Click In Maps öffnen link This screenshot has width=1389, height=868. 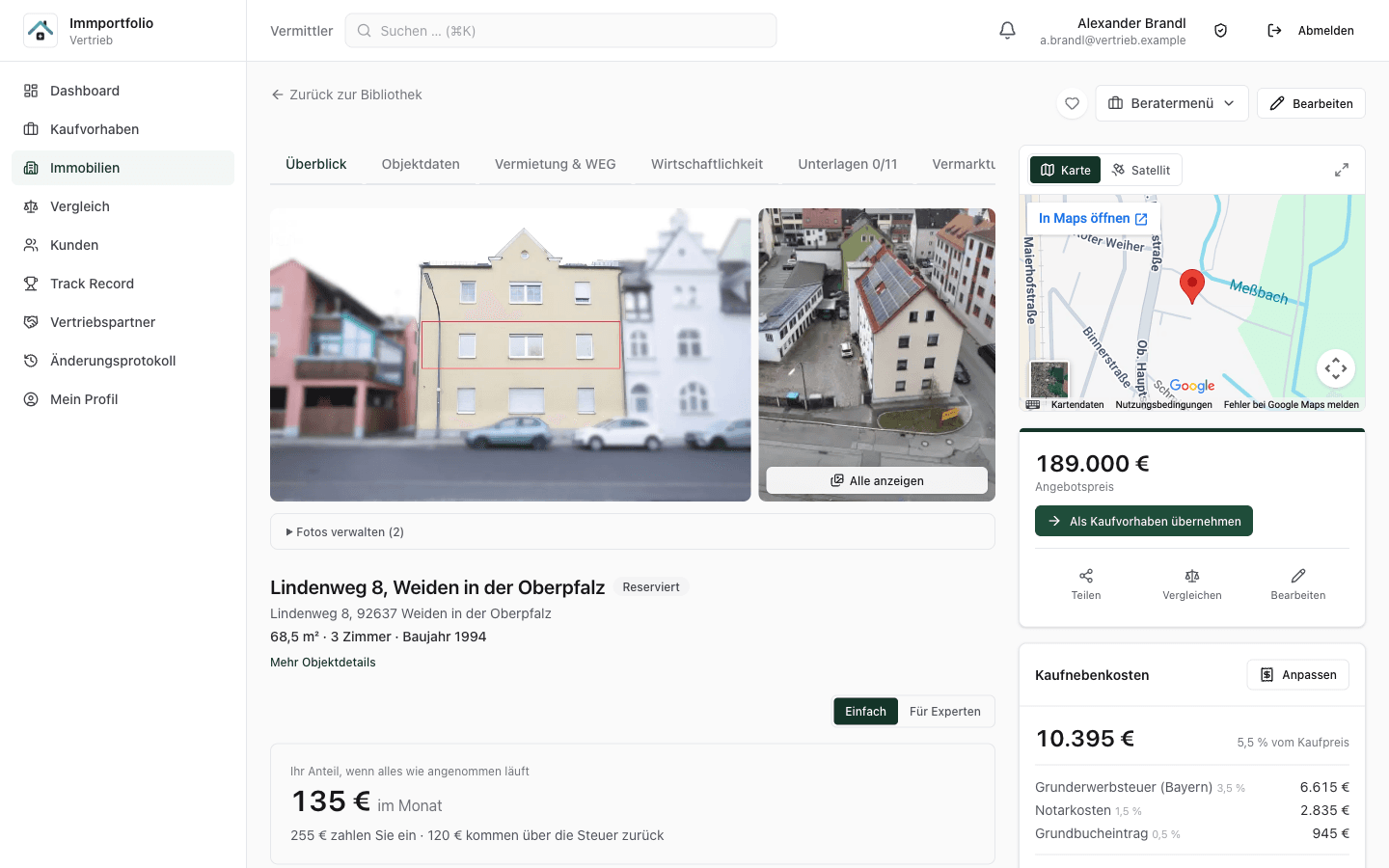1093,219
